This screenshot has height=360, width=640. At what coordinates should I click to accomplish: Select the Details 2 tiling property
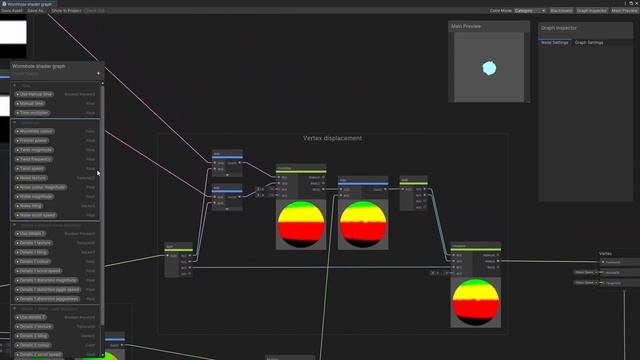[32, 336]
